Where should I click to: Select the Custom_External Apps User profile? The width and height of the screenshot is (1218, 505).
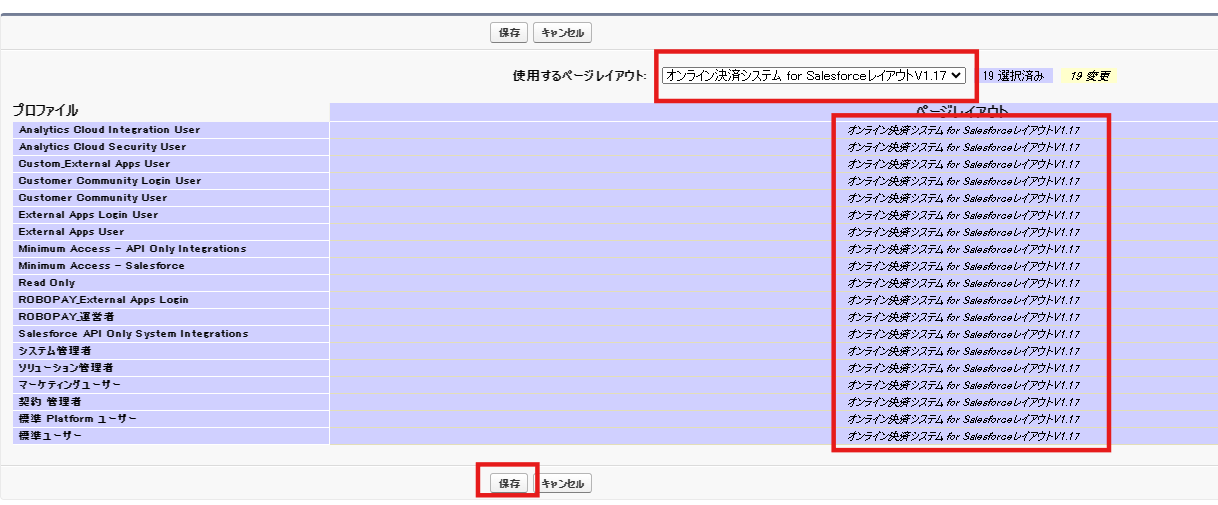pos(94,164)
